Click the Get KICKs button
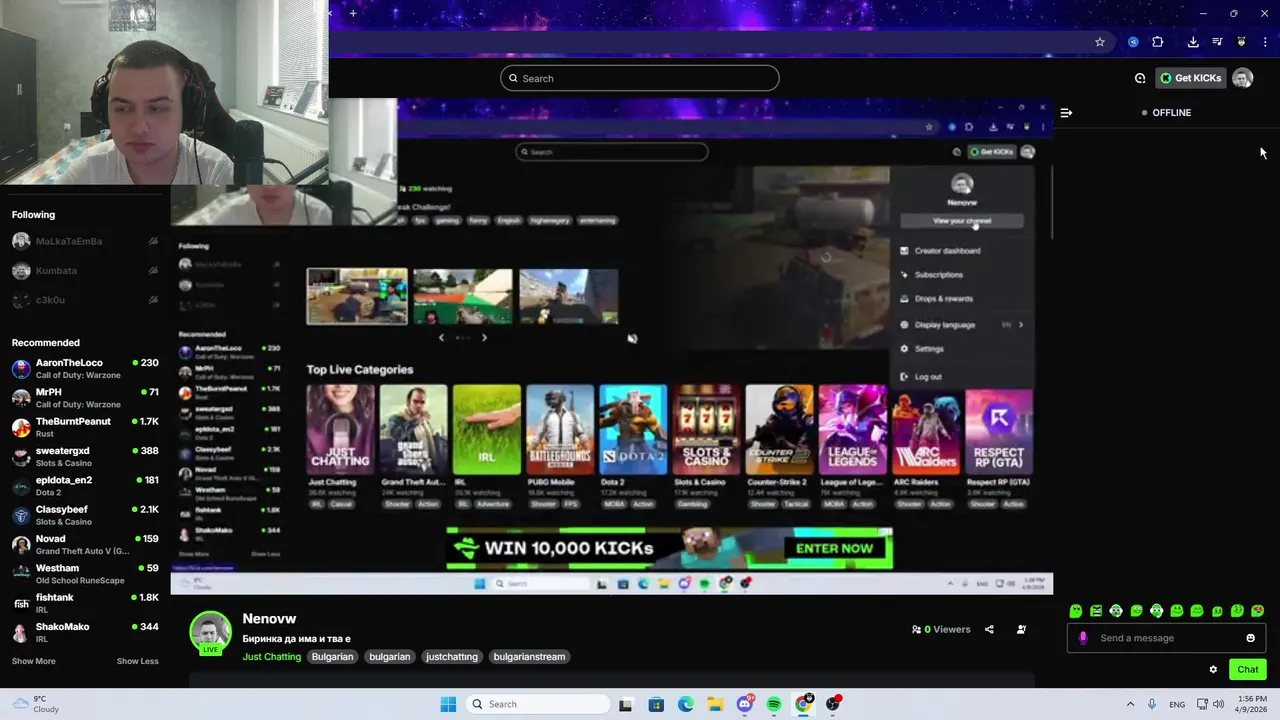This screenshot has width=1280, height=720. [1191, 78]
